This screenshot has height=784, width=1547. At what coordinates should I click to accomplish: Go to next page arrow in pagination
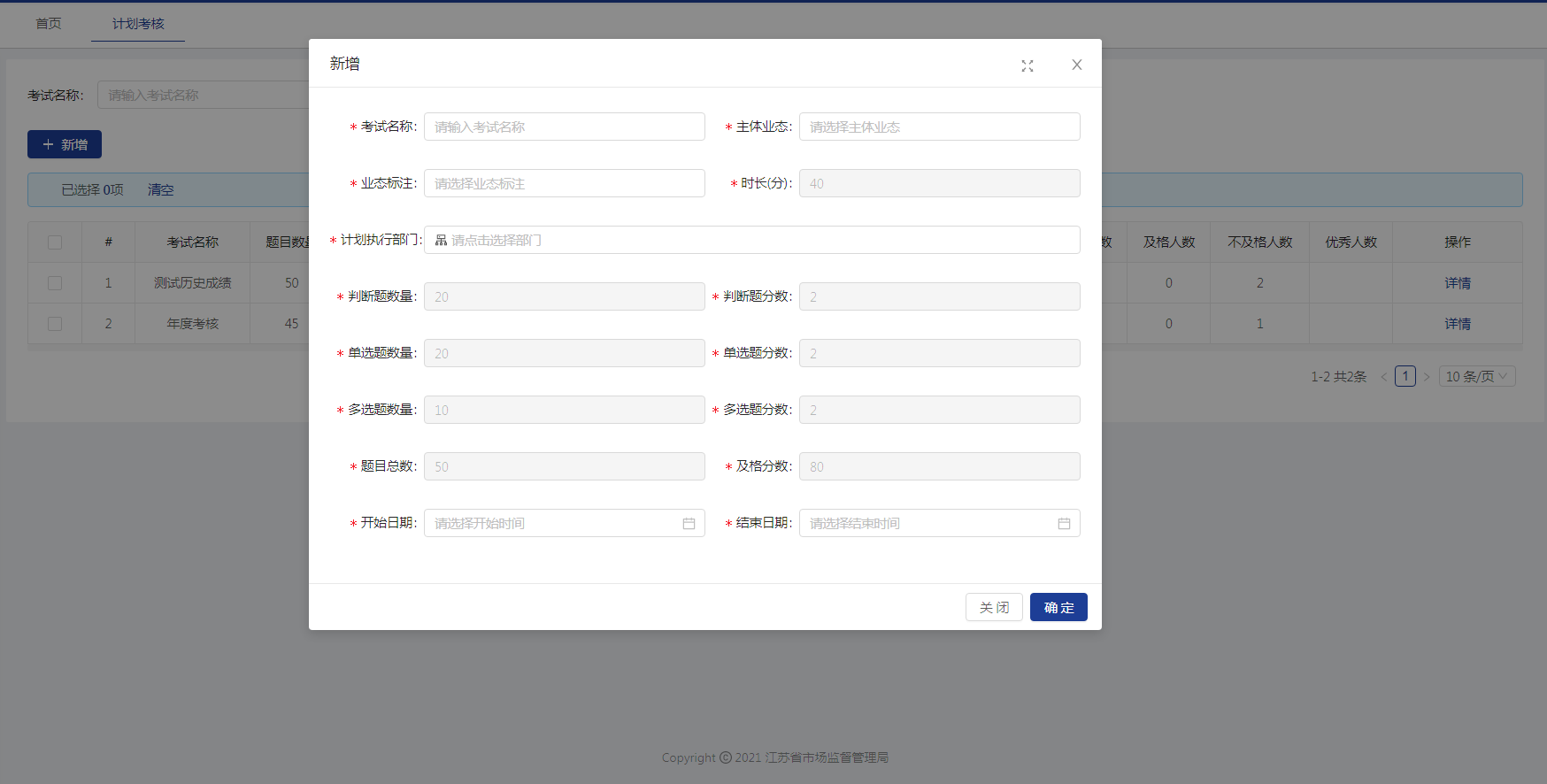click(x=1427, y=377)
